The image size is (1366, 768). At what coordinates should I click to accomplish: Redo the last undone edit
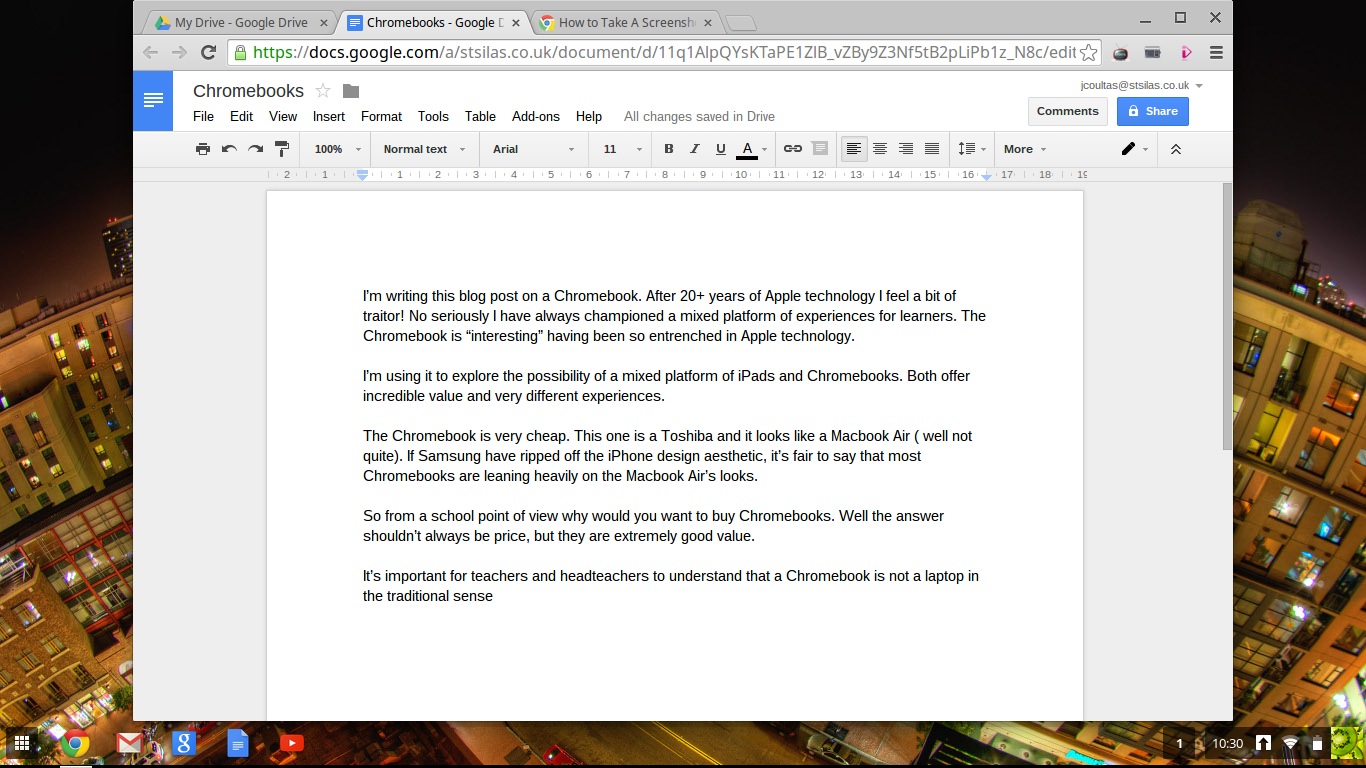point(255,149)
